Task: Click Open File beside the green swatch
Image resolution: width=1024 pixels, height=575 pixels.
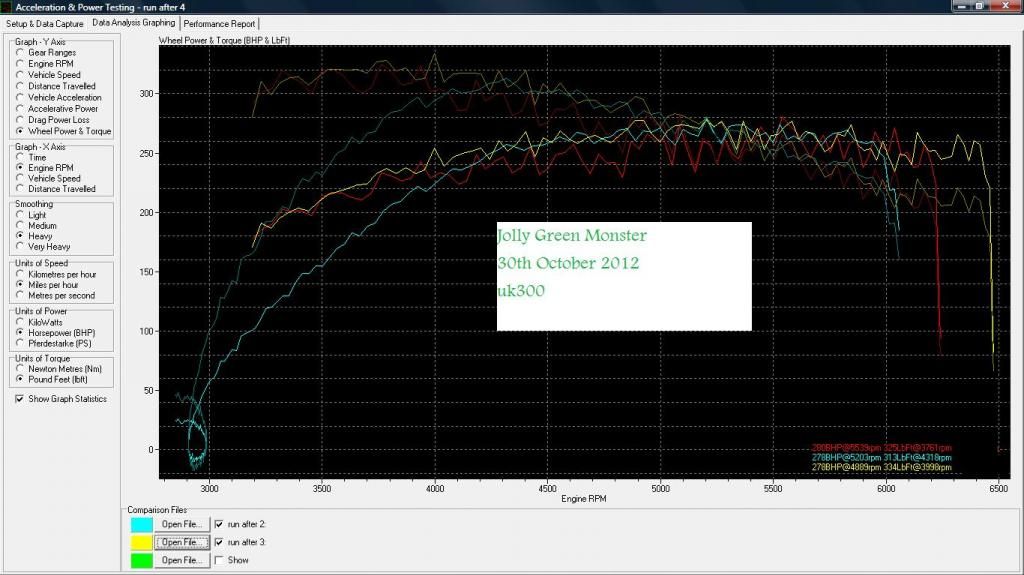Action: point(181,560)
